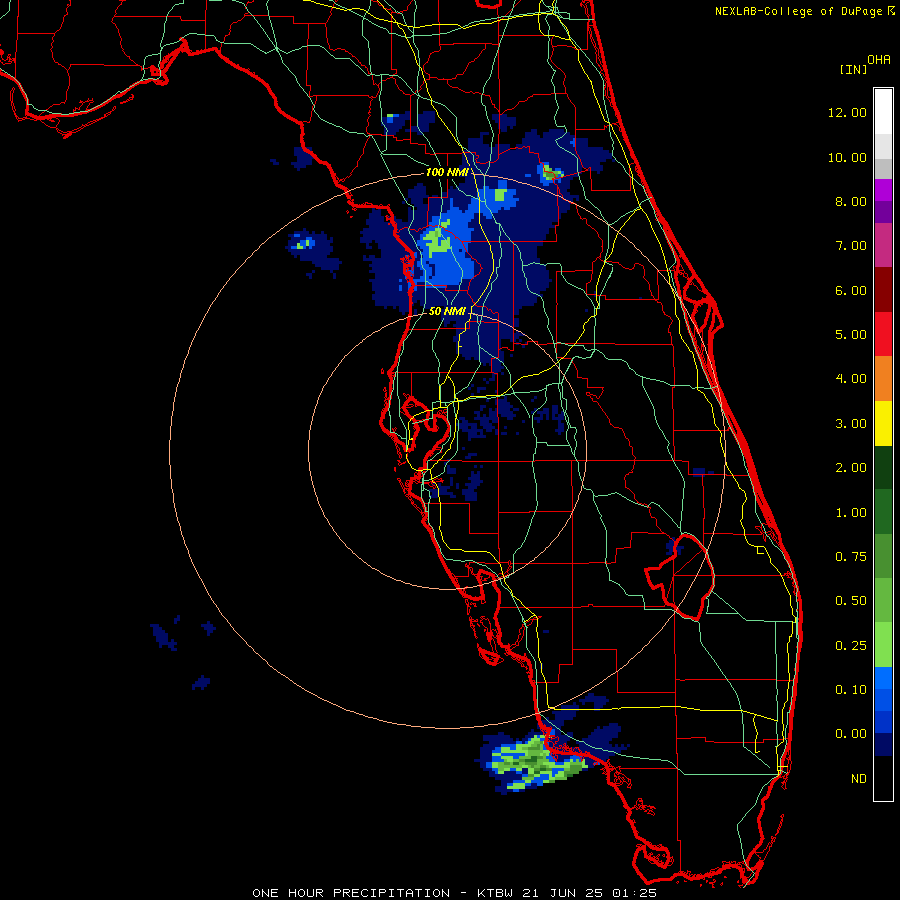Click the 7.00 legend value
Viewport: 900px width, 900px height.
coord(851,246)
